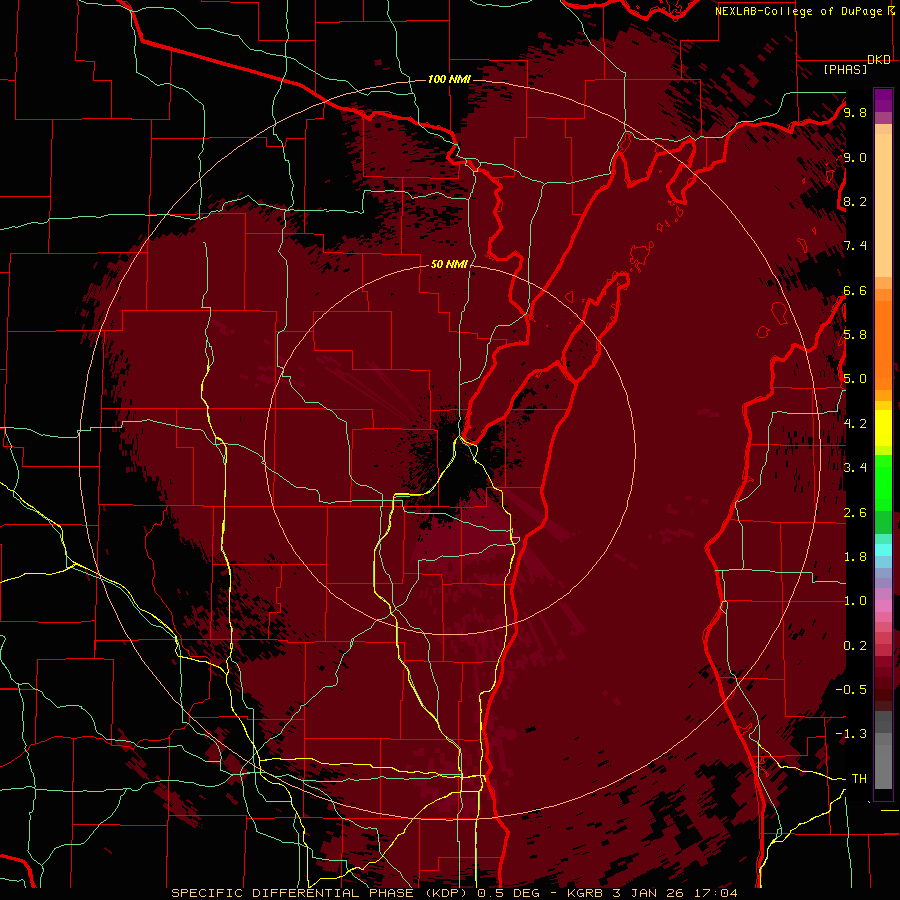
Task: Click the "100 NMI" range ring label
Action: [449, 79]
